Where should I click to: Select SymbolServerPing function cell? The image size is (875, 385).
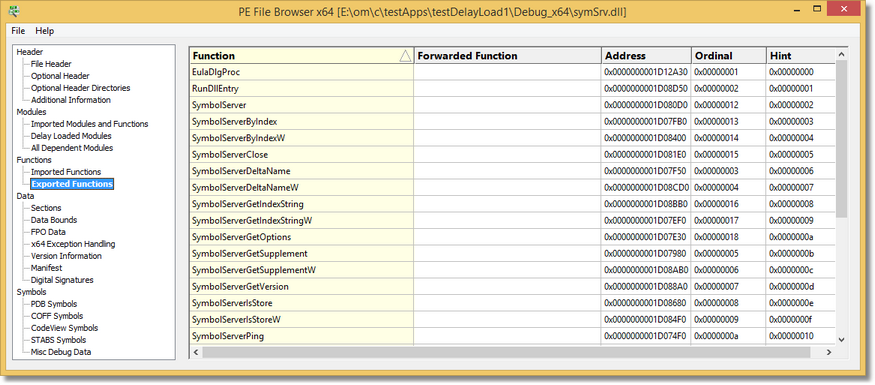301,336
